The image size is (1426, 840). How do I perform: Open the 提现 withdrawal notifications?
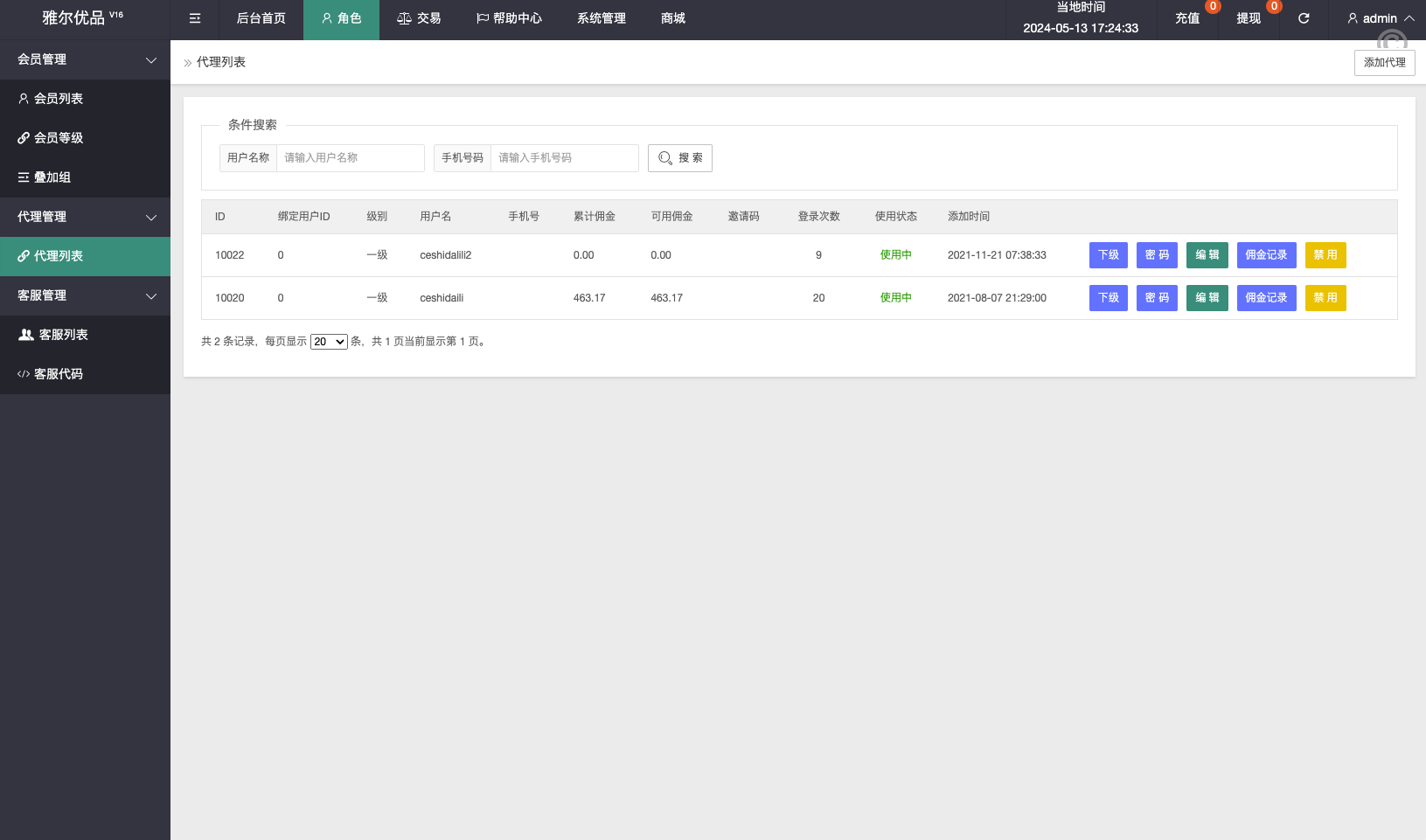1249,18
